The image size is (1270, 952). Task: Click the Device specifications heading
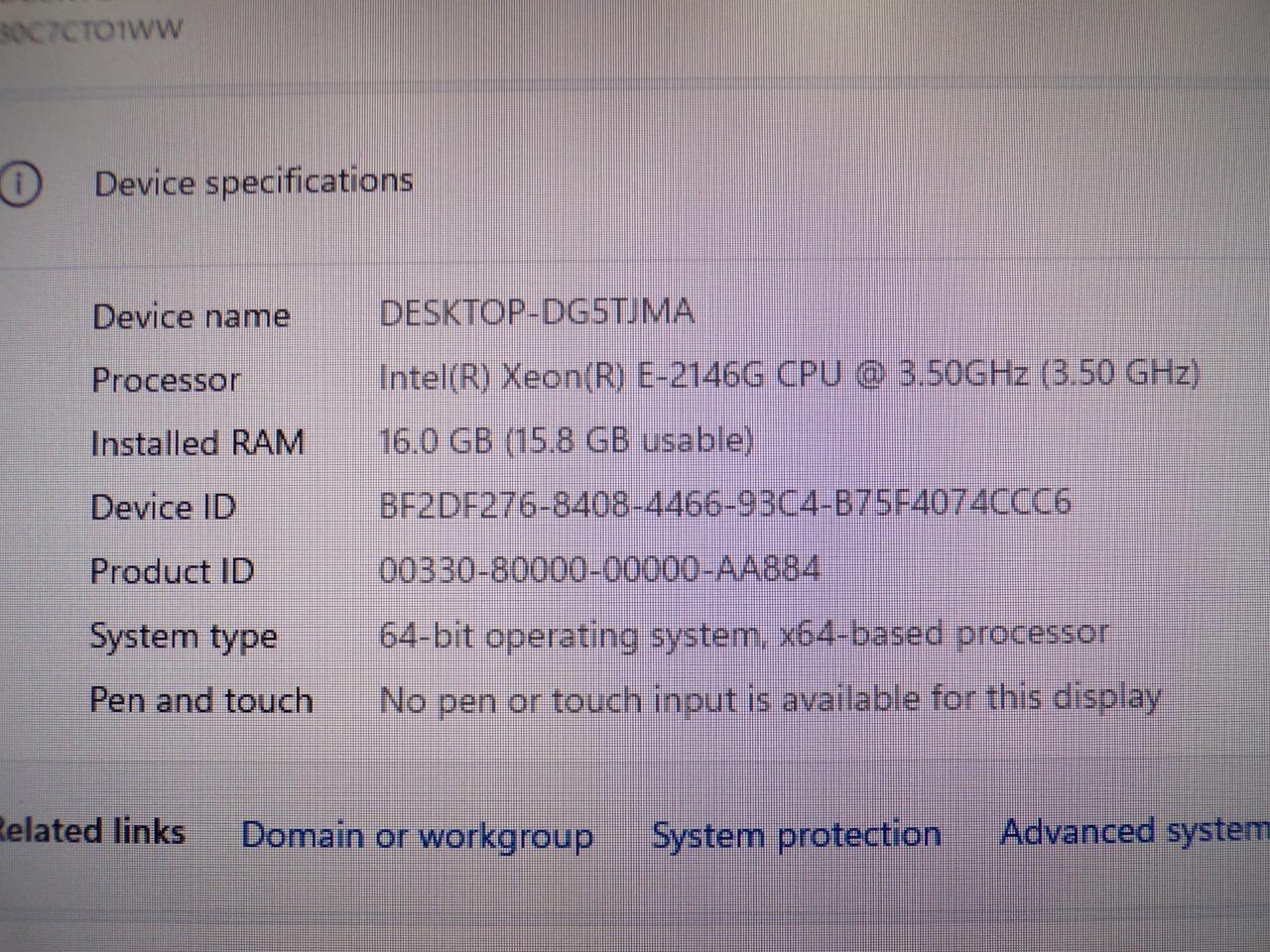253,182
